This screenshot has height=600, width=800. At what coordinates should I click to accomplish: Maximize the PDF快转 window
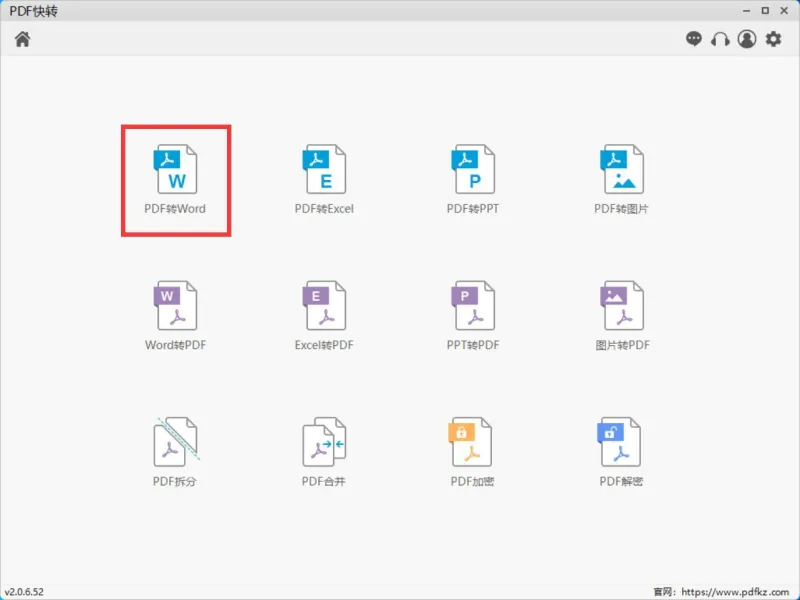pos(765,11)
